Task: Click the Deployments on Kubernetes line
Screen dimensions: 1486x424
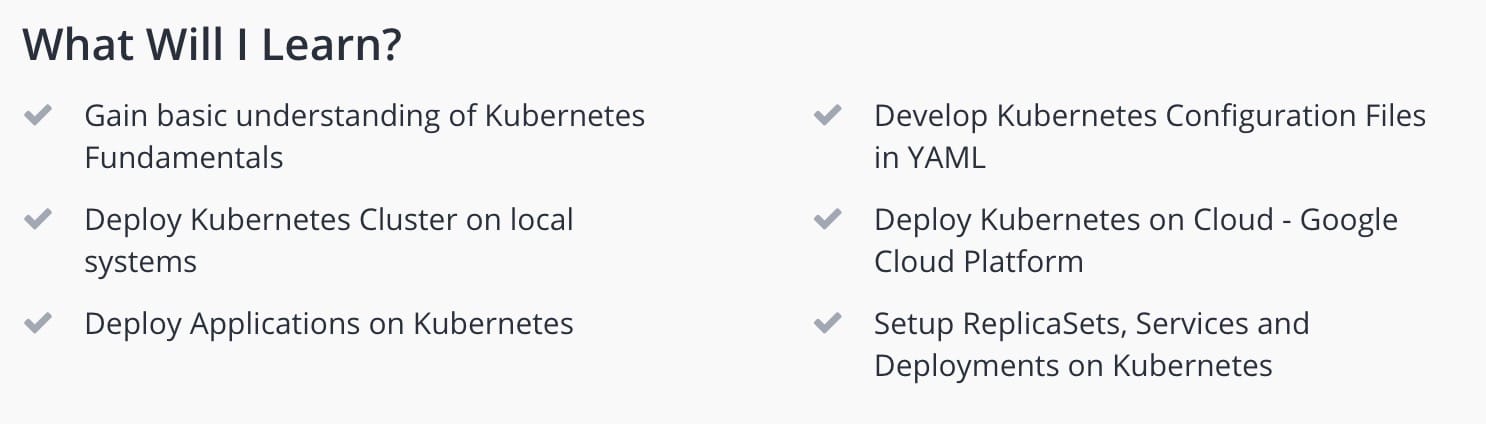Action: tap(1073, 366)
